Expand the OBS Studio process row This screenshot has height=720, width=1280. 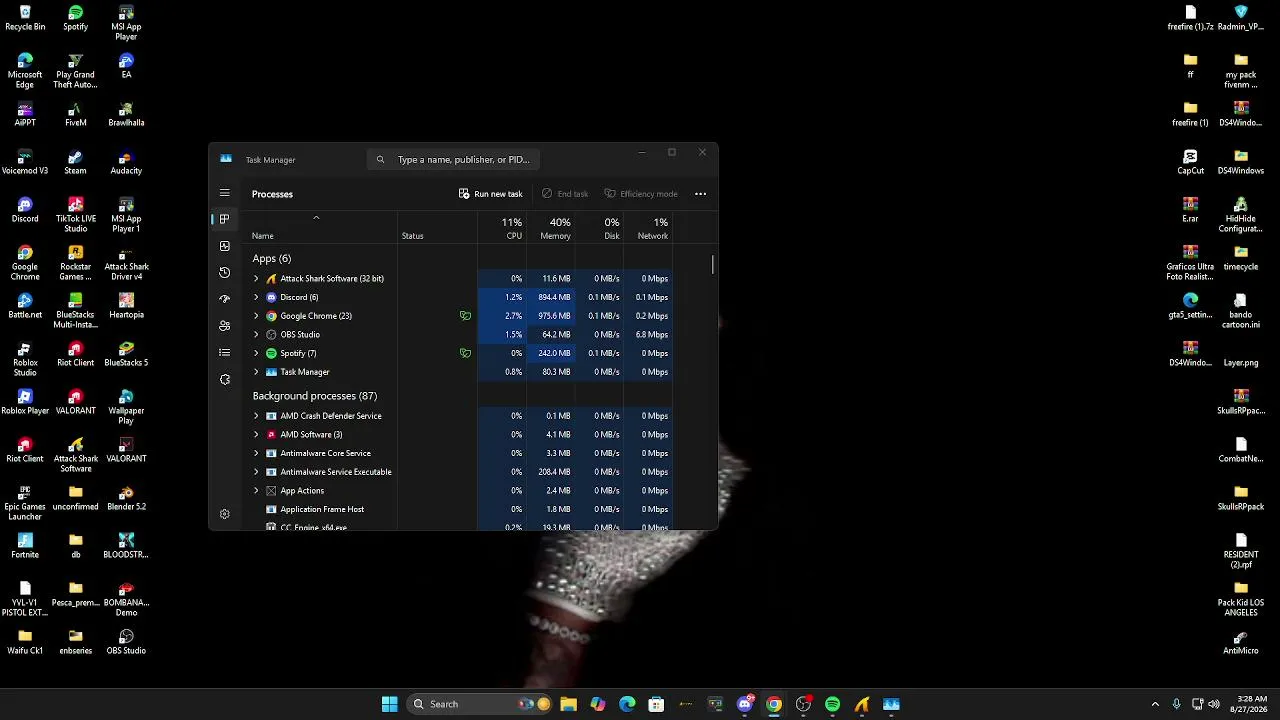pos(256,335)
